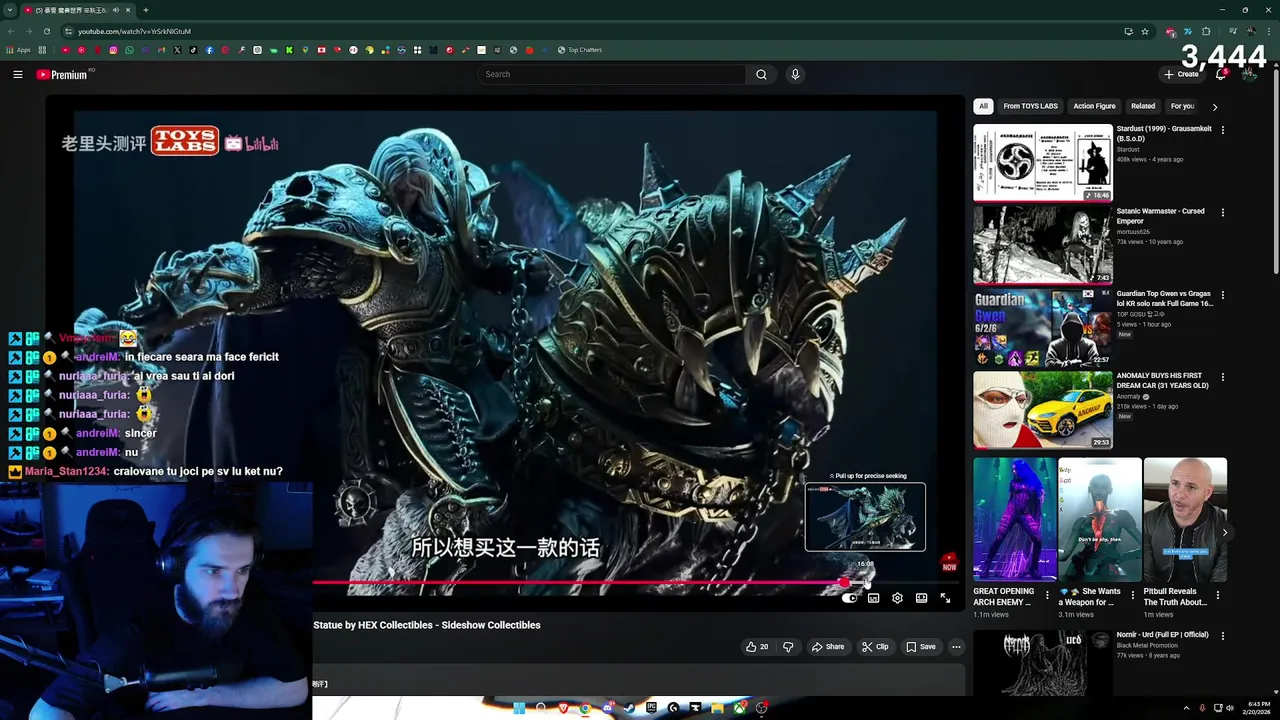Select the From TOYS LABS chip
The height and width of the screenshot is (720, 1280).
1030,106
